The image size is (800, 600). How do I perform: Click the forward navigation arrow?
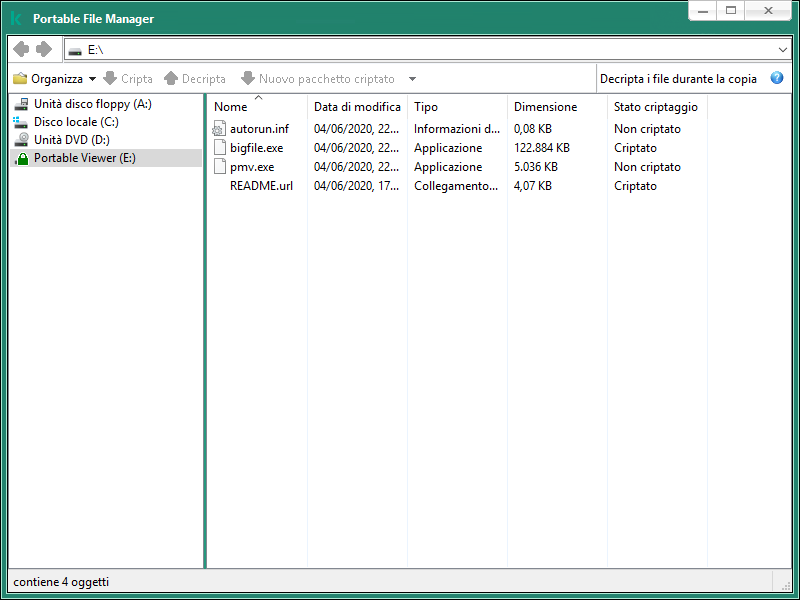pyautogui.click(x=42, y=48)
